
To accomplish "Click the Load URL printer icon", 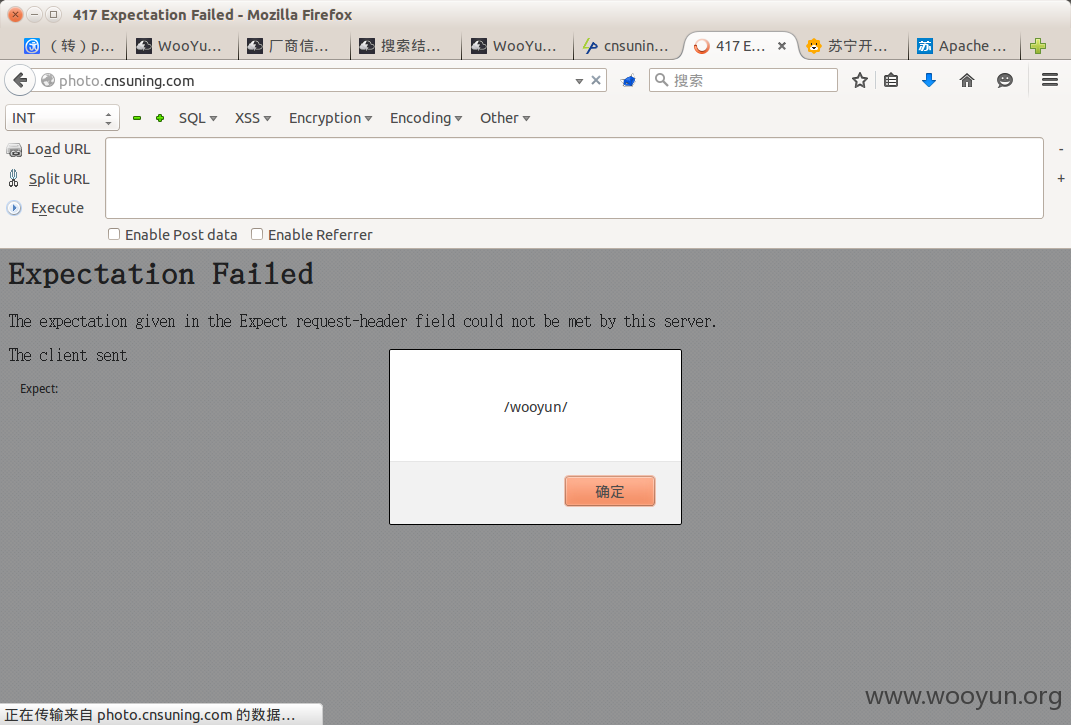I will (x=14, y=150).
